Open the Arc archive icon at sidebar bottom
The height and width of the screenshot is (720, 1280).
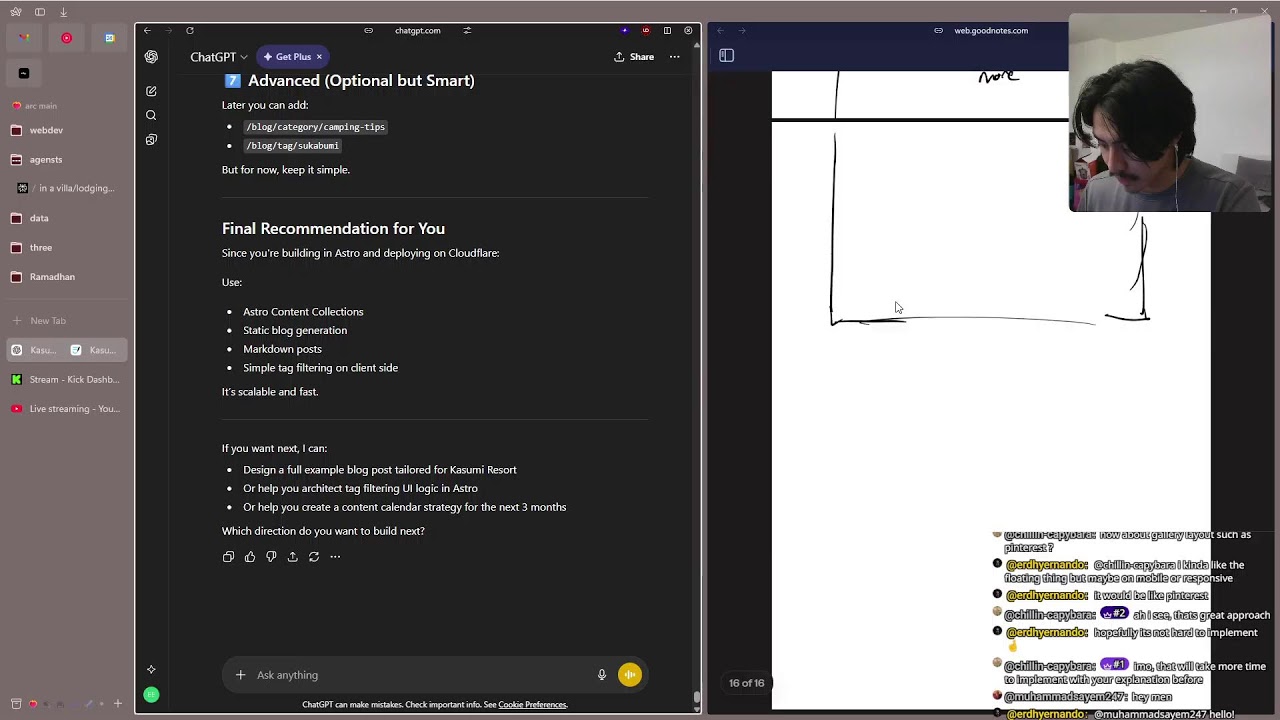[16, 704]
